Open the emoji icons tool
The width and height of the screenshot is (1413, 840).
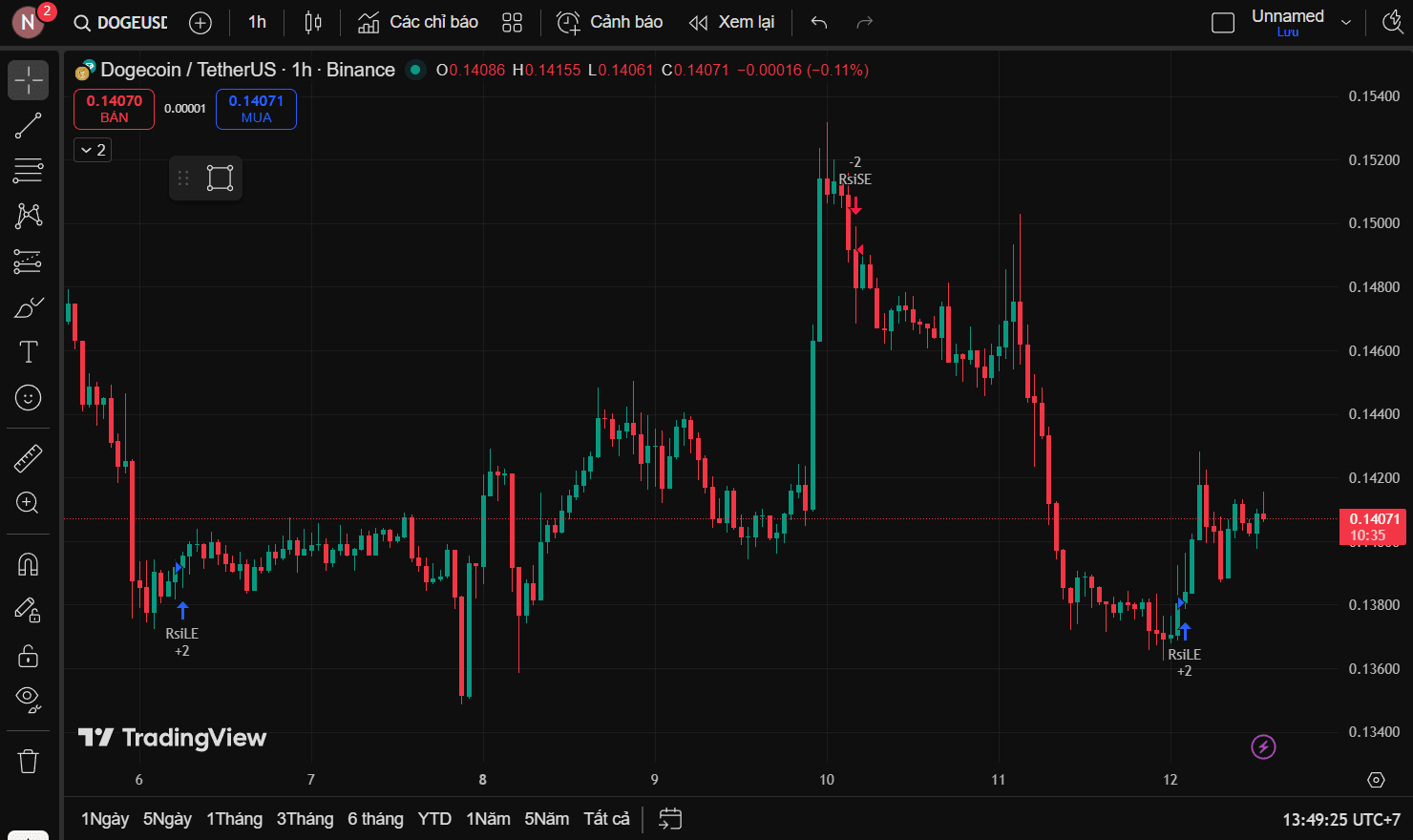tap(29, 397)
